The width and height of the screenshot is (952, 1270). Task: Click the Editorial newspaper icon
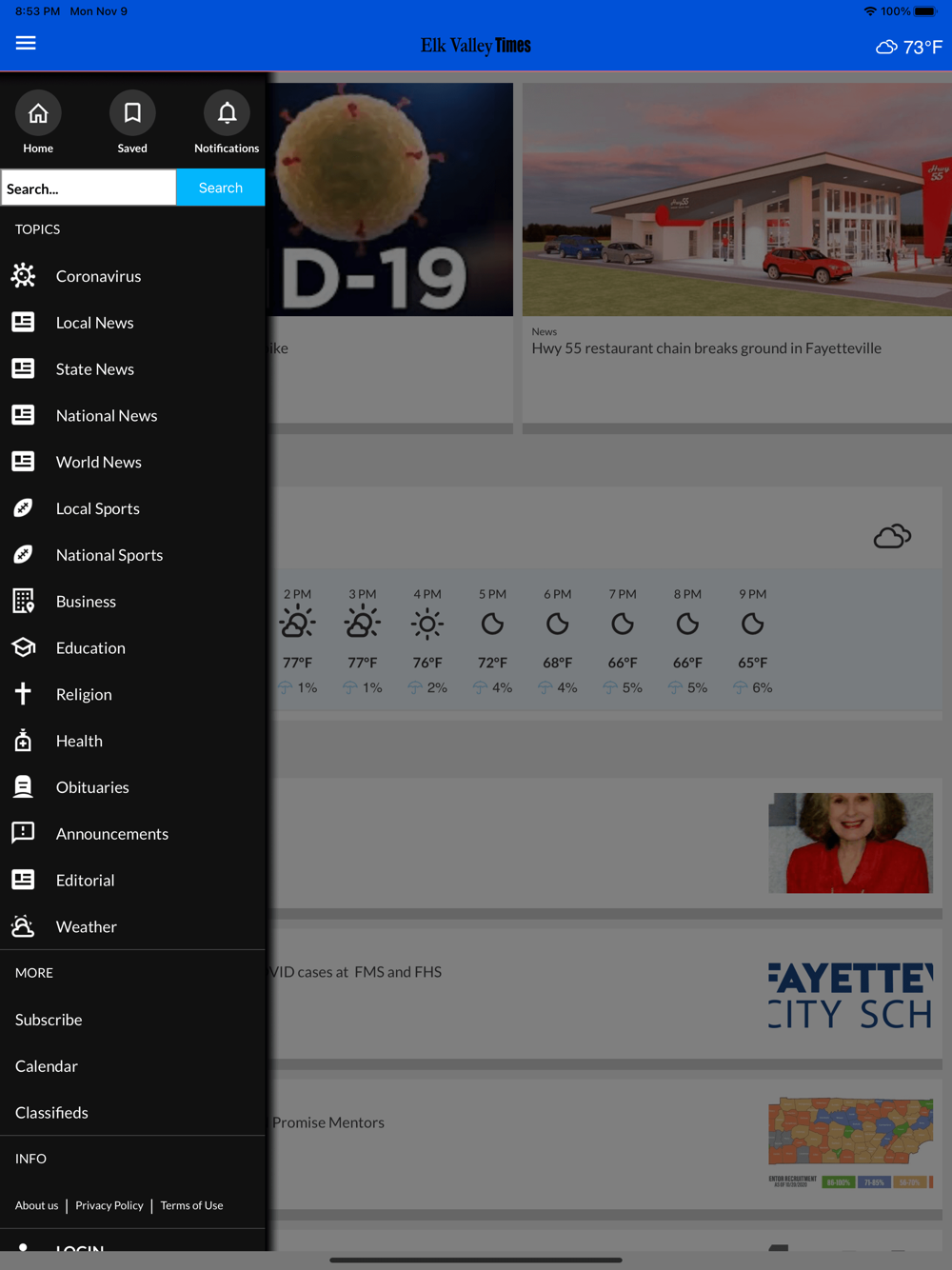click(23, 880)
